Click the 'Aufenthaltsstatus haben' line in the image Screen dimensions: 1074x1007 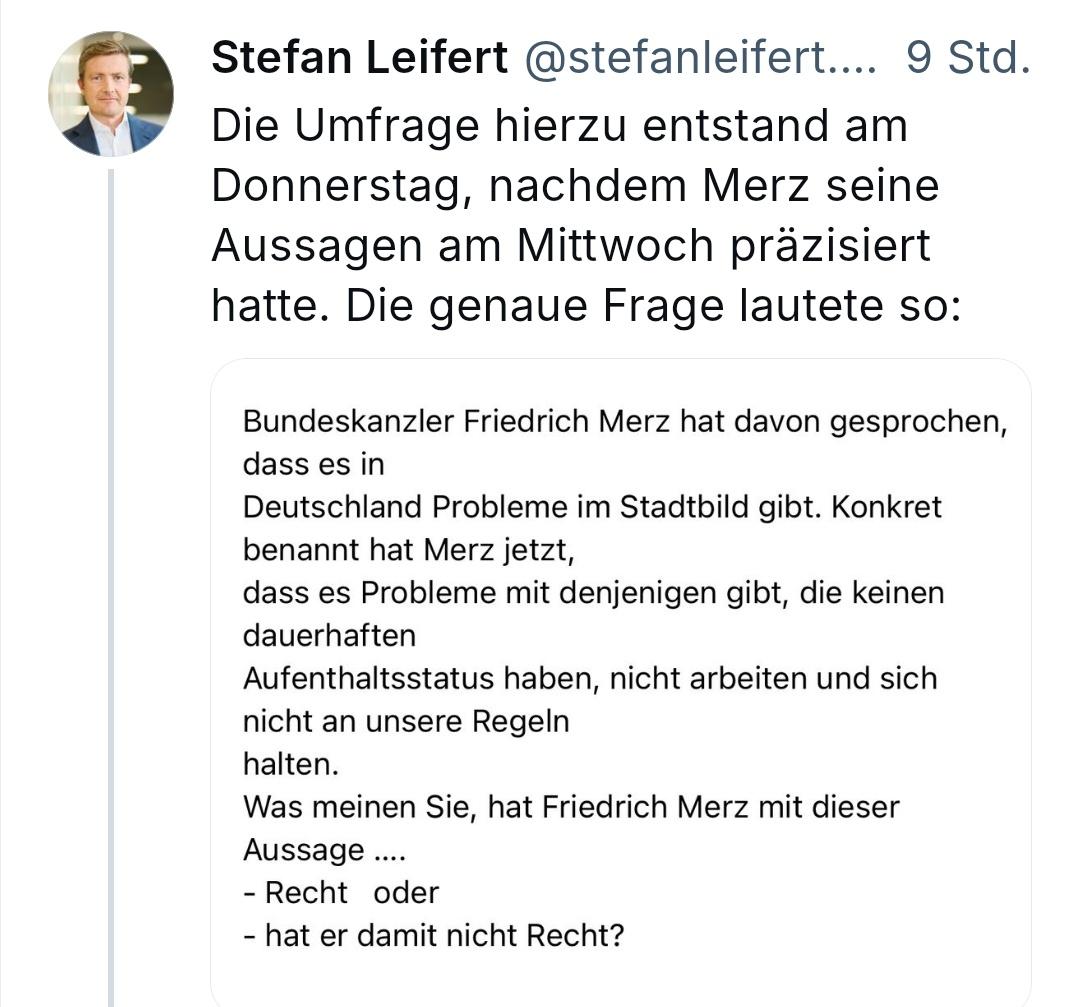click(x=590, y=679)
